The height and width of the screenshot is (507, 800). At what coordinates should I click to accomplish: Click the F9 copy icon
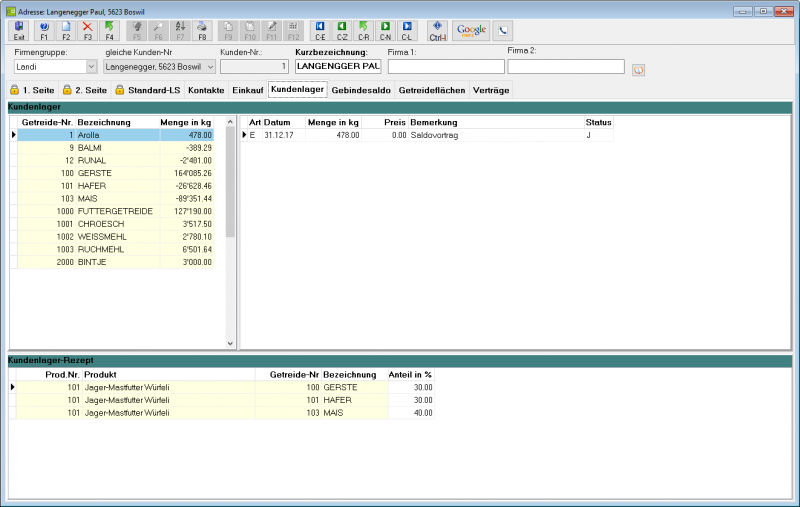228,31
